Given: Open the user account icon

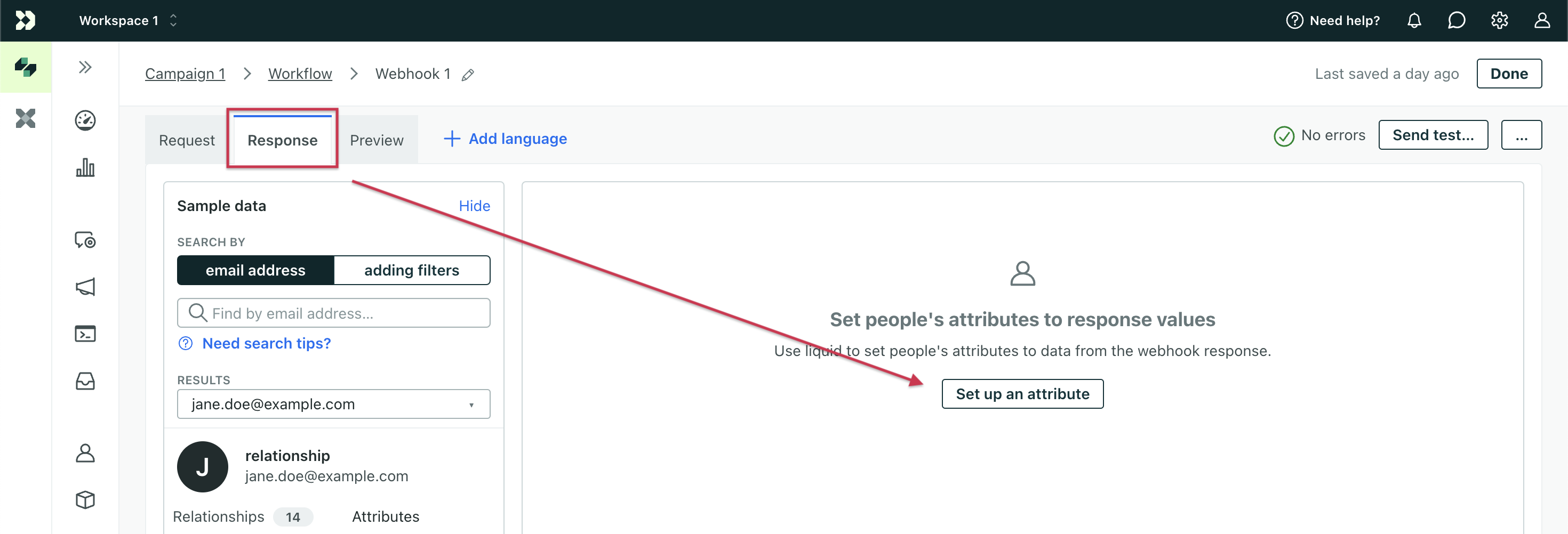Looking at the screenshot, I should point(1542,21).
